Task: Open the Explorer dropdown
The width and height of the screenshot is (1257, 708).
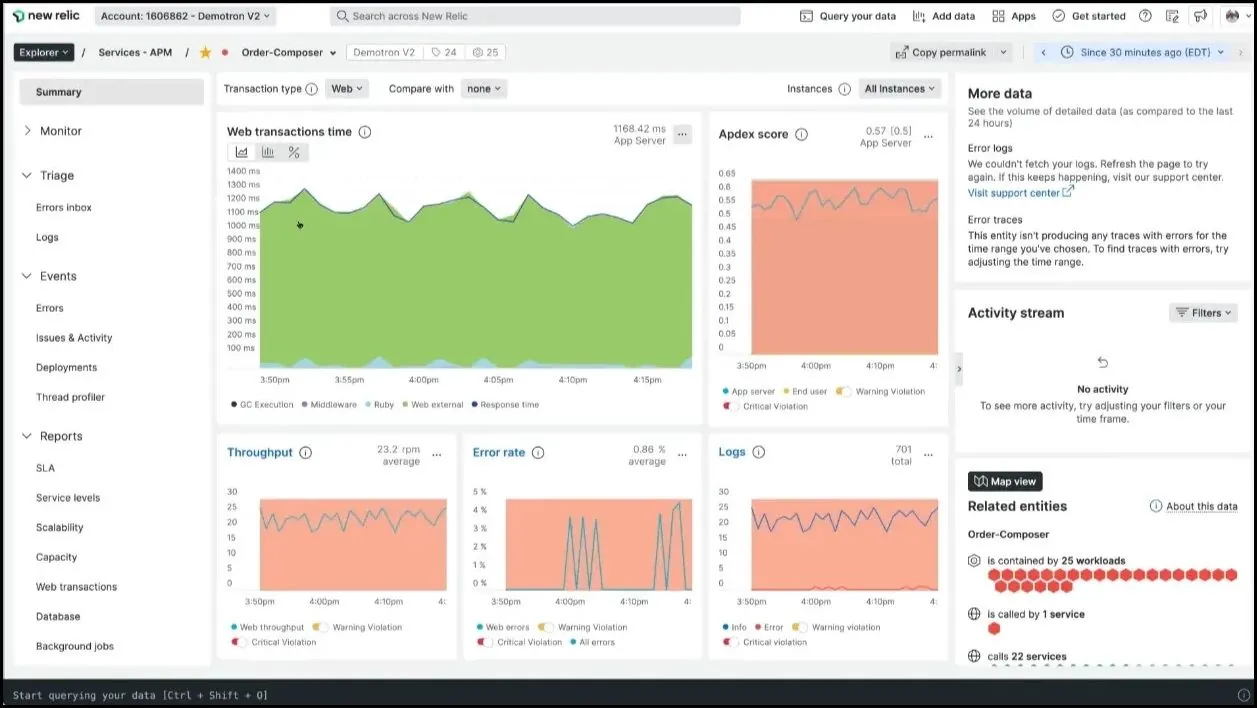Action: click(x=44, y=52)
